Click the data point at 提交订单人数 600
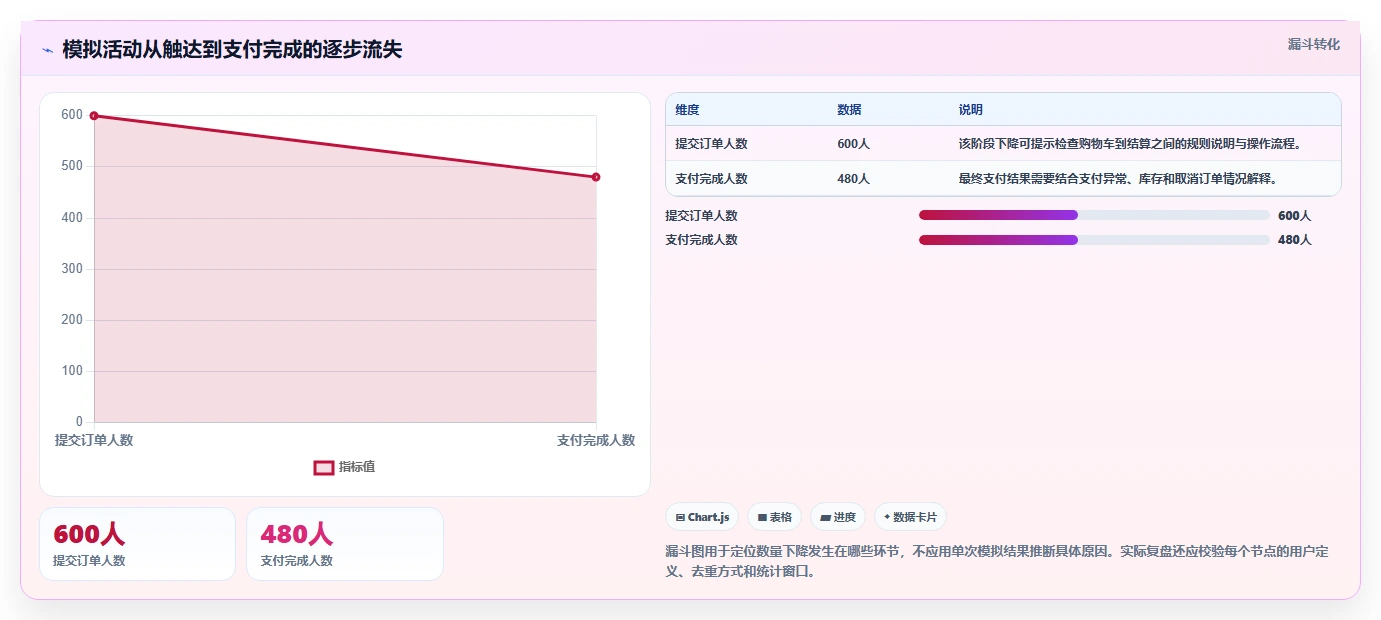The image size is (1381, 620). (x=94, y=116)
